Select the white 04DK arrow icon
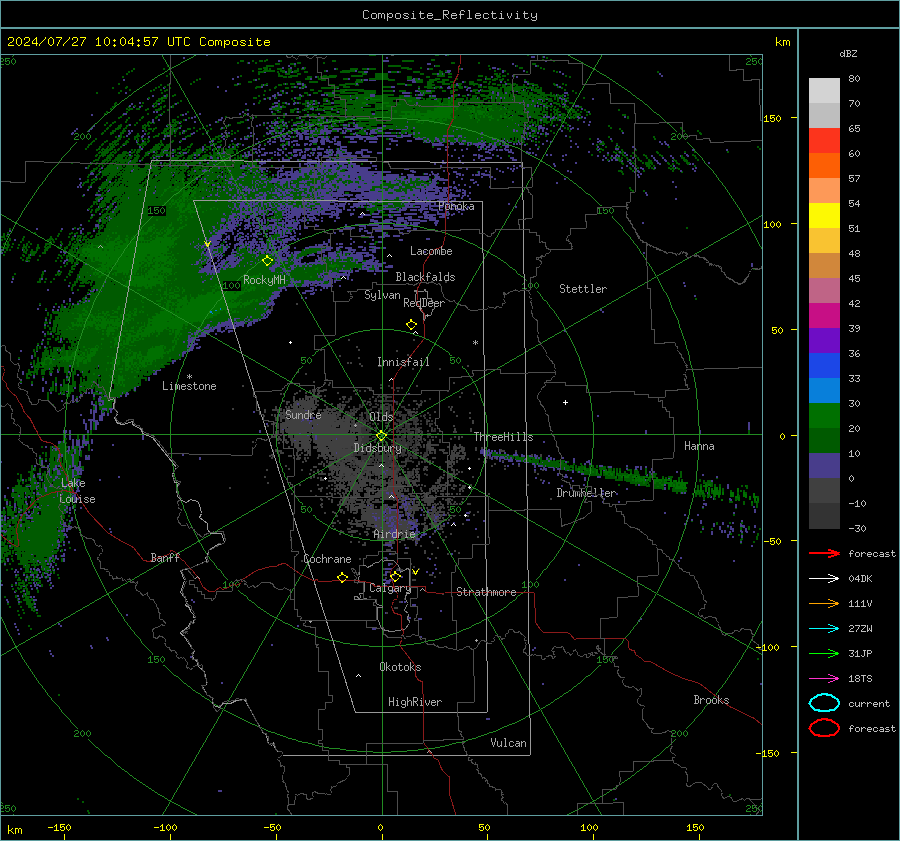The image size is (900, 841). (824, 579)
